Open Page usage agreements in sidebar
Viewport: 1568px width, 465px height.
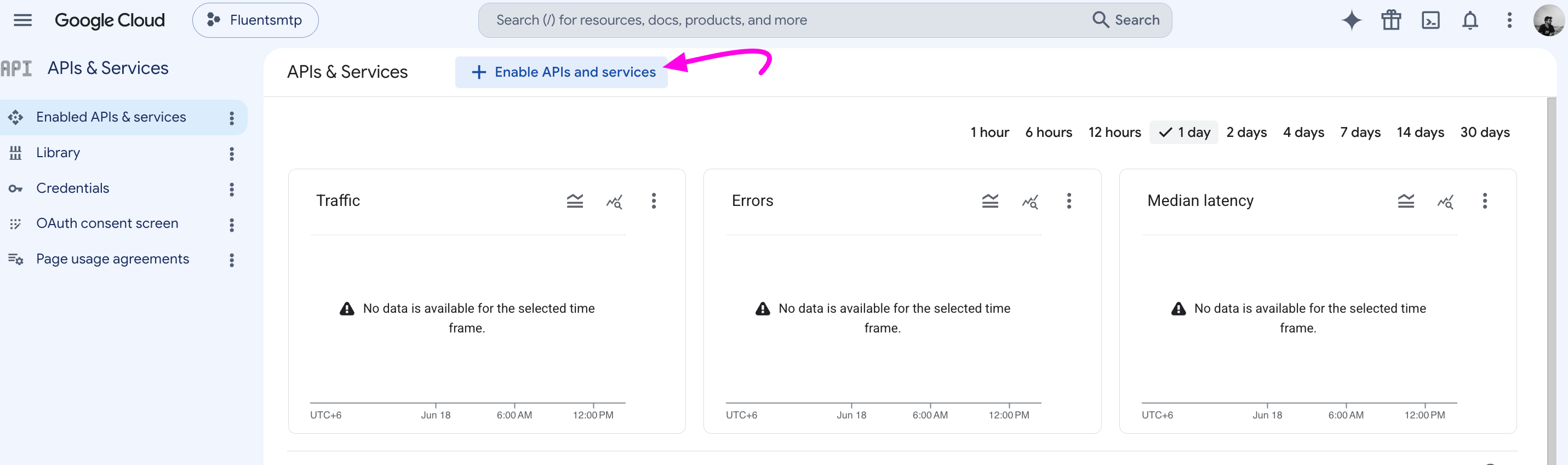(x=113, y=259)
